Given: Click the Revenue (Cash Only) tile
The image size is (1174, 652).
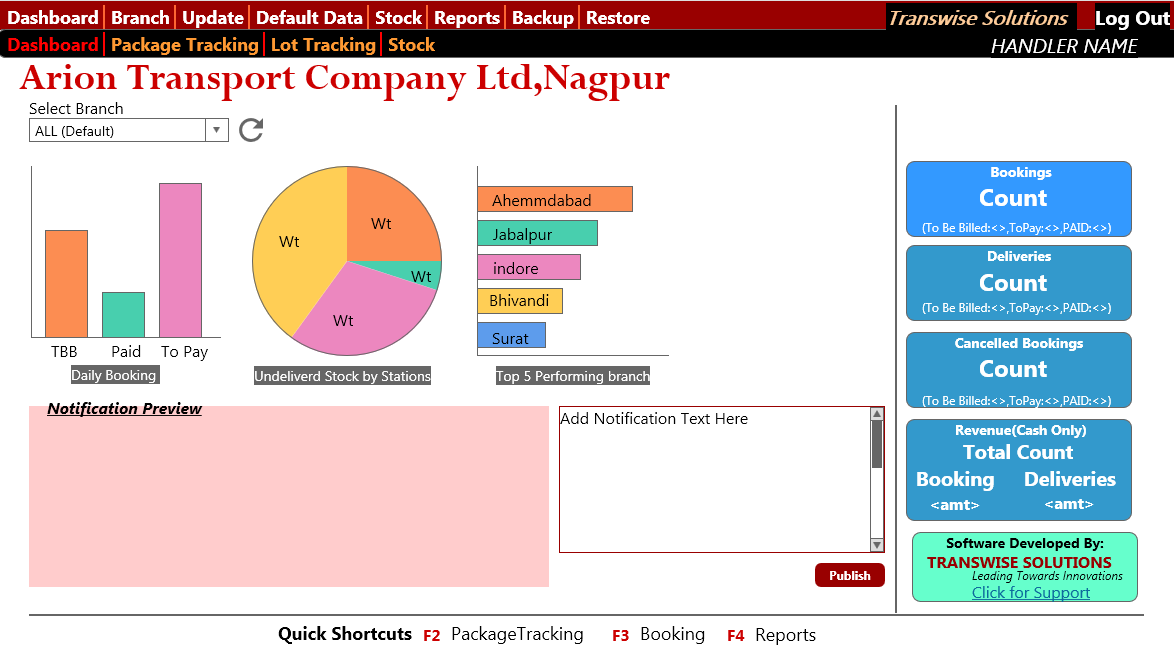Looking at the screenshot, I should (x=1018, y=470).
